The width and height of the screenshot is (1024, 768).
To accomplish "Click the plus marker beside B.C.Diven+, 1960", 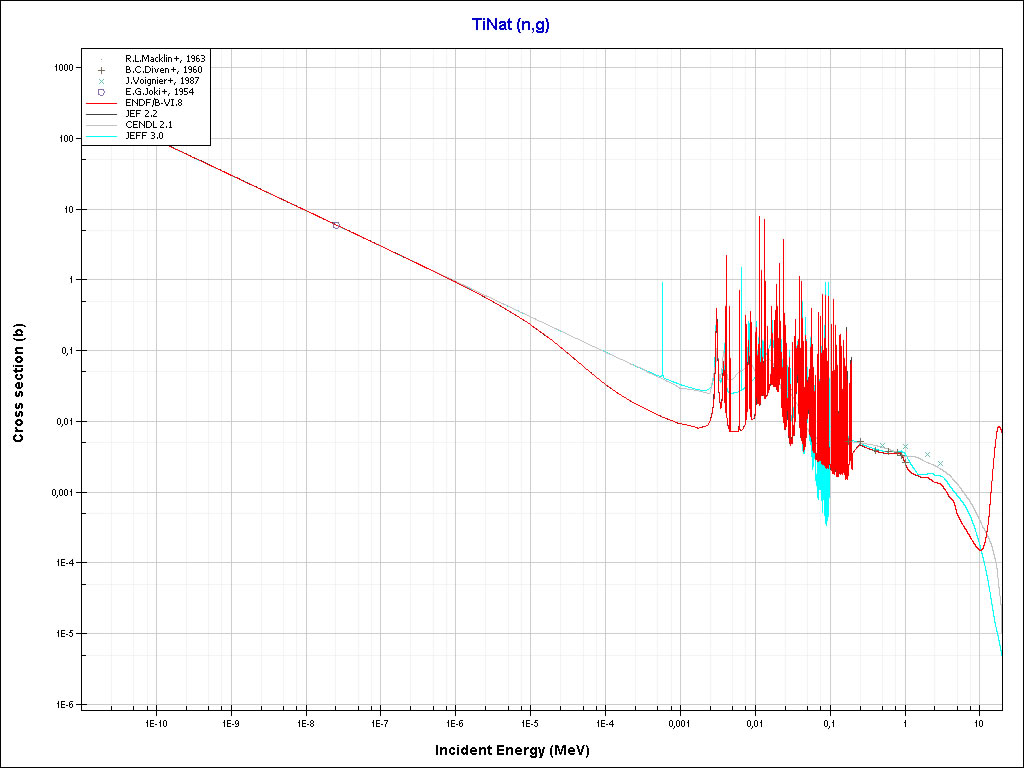I will pyautogui.click(x=101, y=70).
